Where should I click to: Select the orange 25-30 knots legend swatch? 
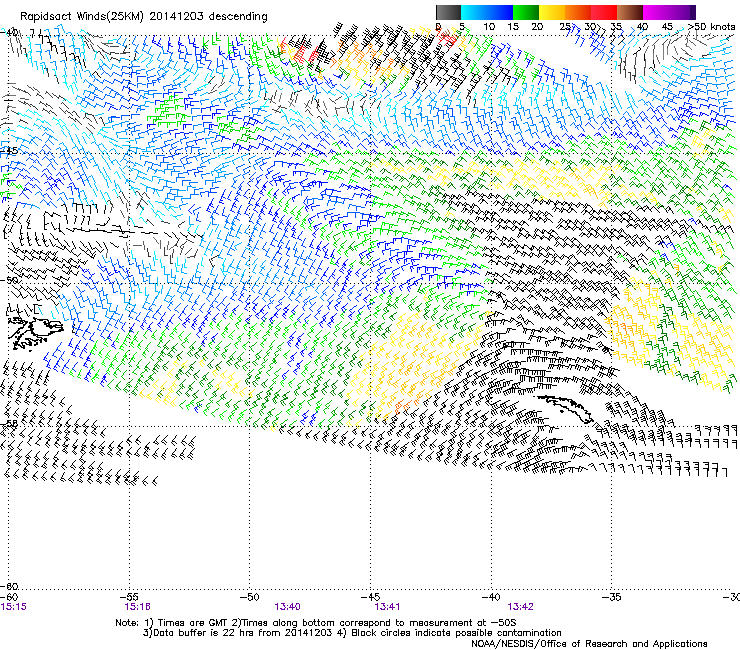(x=578, y=12)
